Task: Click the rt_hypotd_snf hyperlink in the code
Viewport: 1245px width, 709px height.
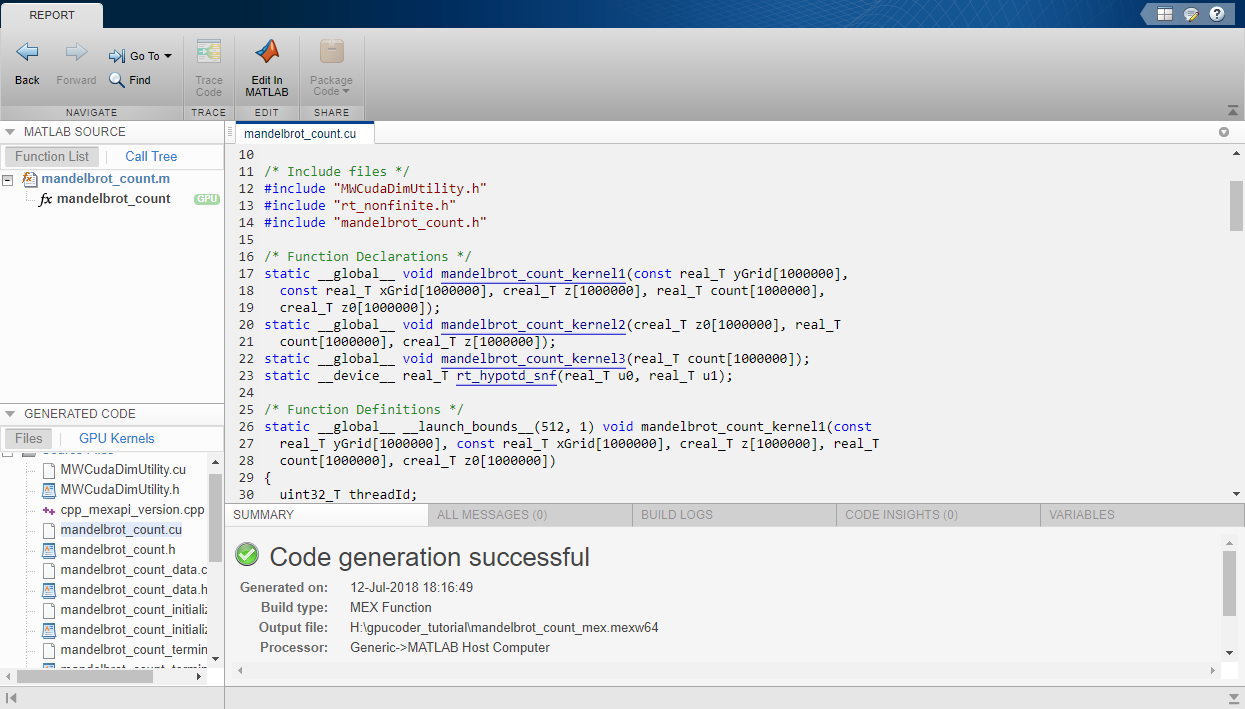Action: click(505, 375)
